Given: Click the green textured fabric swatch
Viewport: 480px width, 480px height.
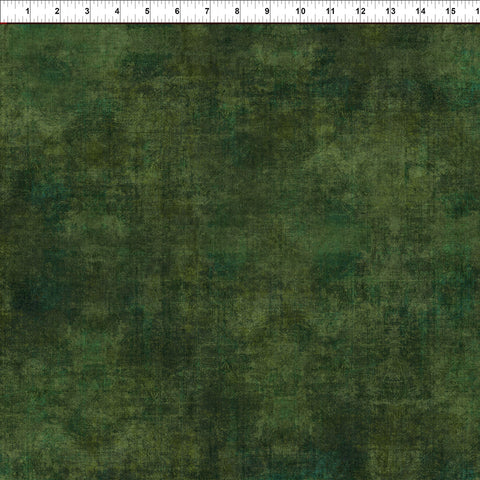Looking at the screenshot, I should click(240, 252).
